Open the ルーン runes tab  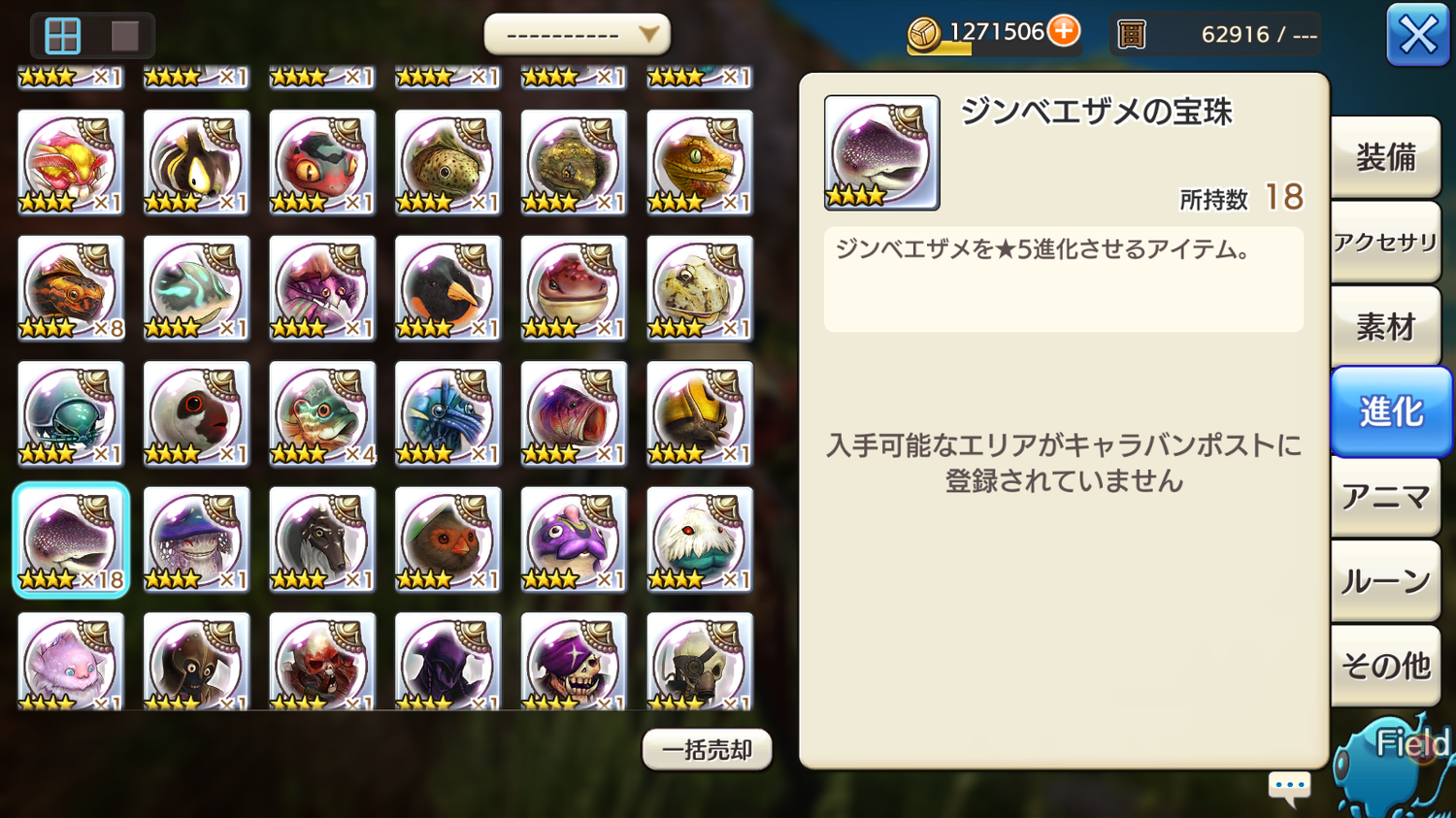click(1385, 581)
